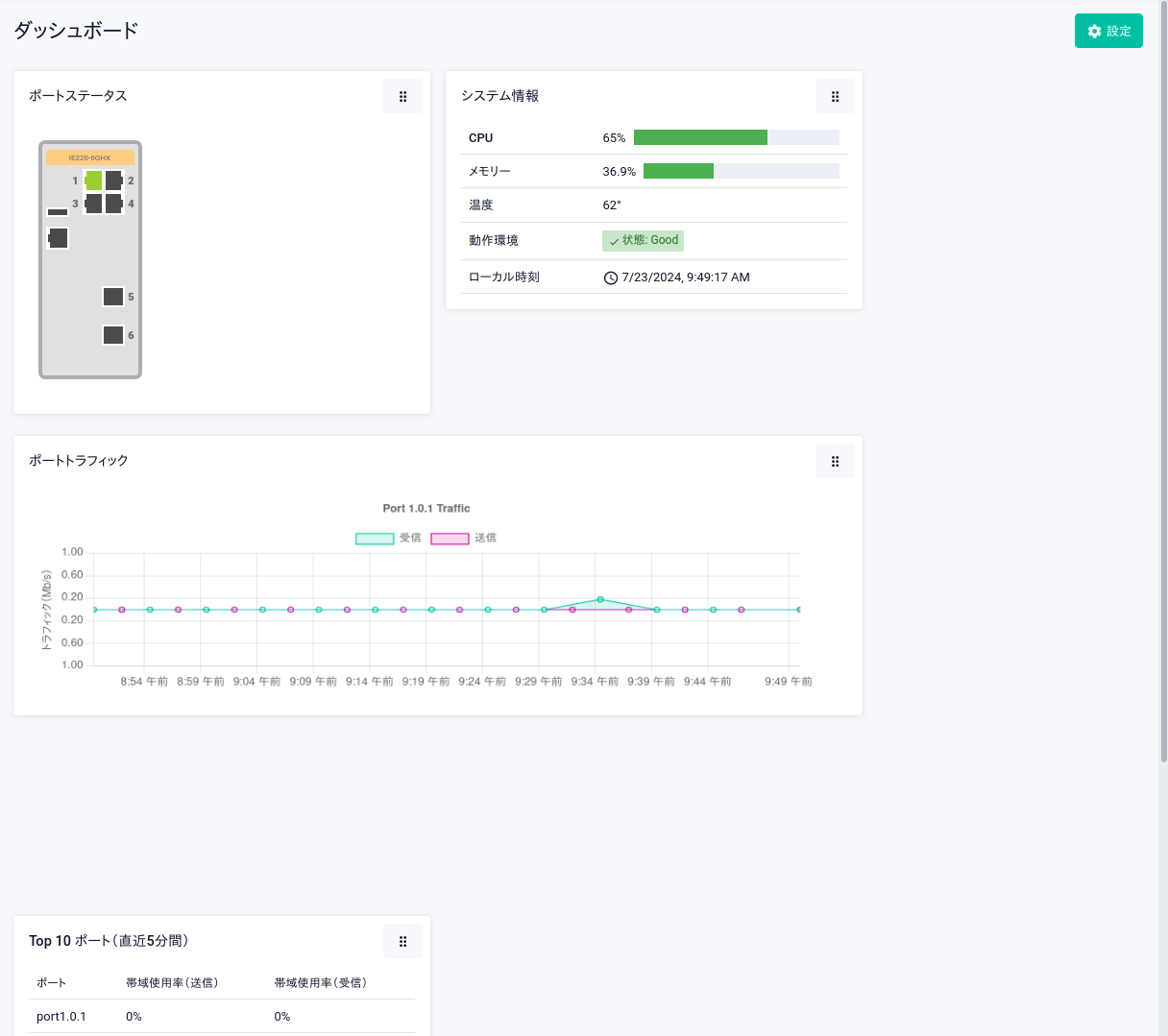The image size is (1168, 1036).
Task: Open the ポートステータス widget menu handle
Action: point(402,96)
